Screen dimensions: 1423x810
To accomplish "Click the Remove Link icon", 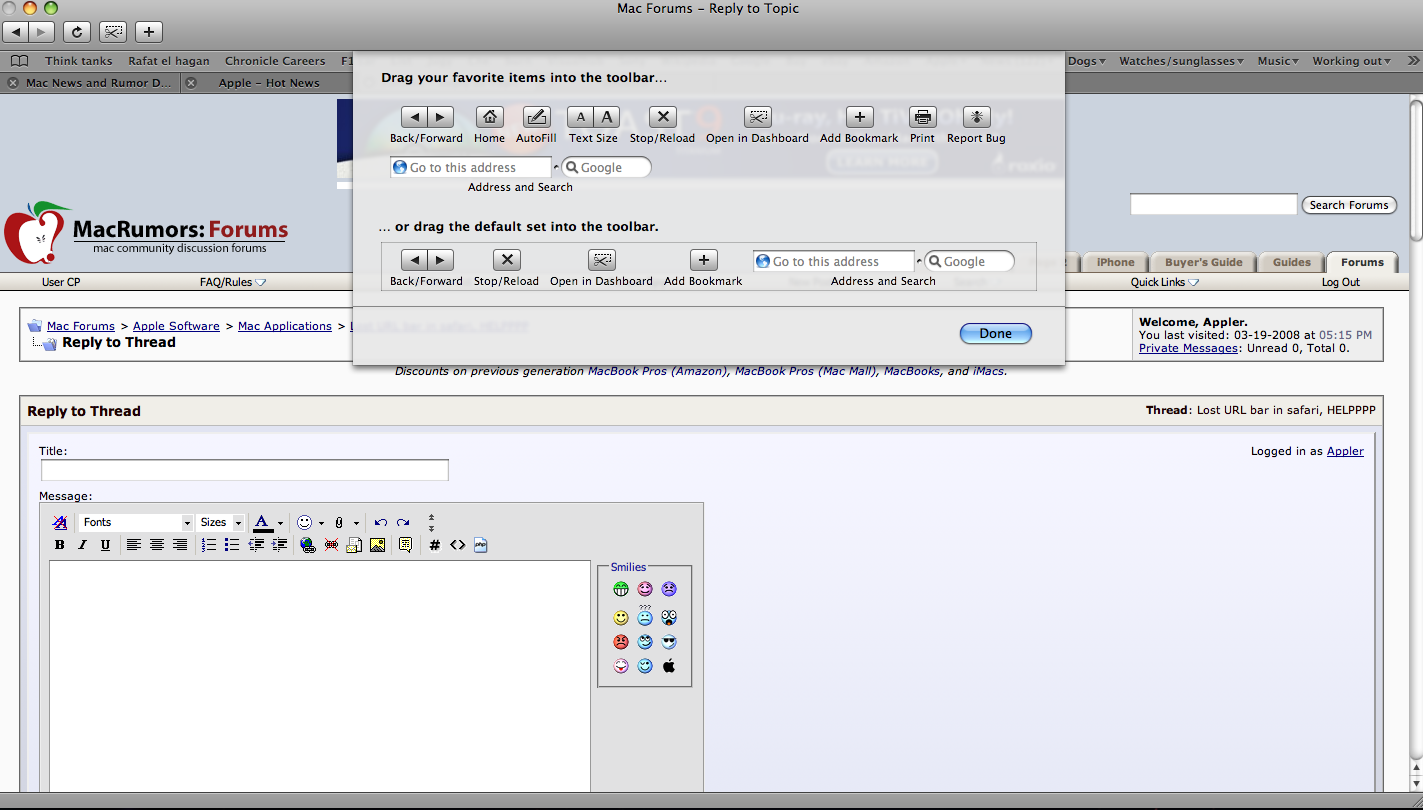I will [331, 545].
